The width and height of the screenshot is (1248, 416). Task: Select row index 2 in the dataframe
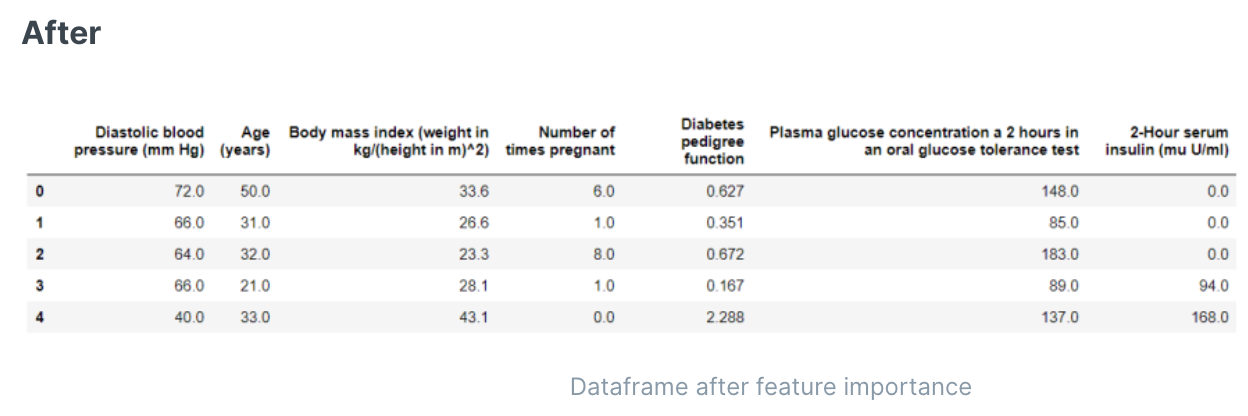click(40, 254)
